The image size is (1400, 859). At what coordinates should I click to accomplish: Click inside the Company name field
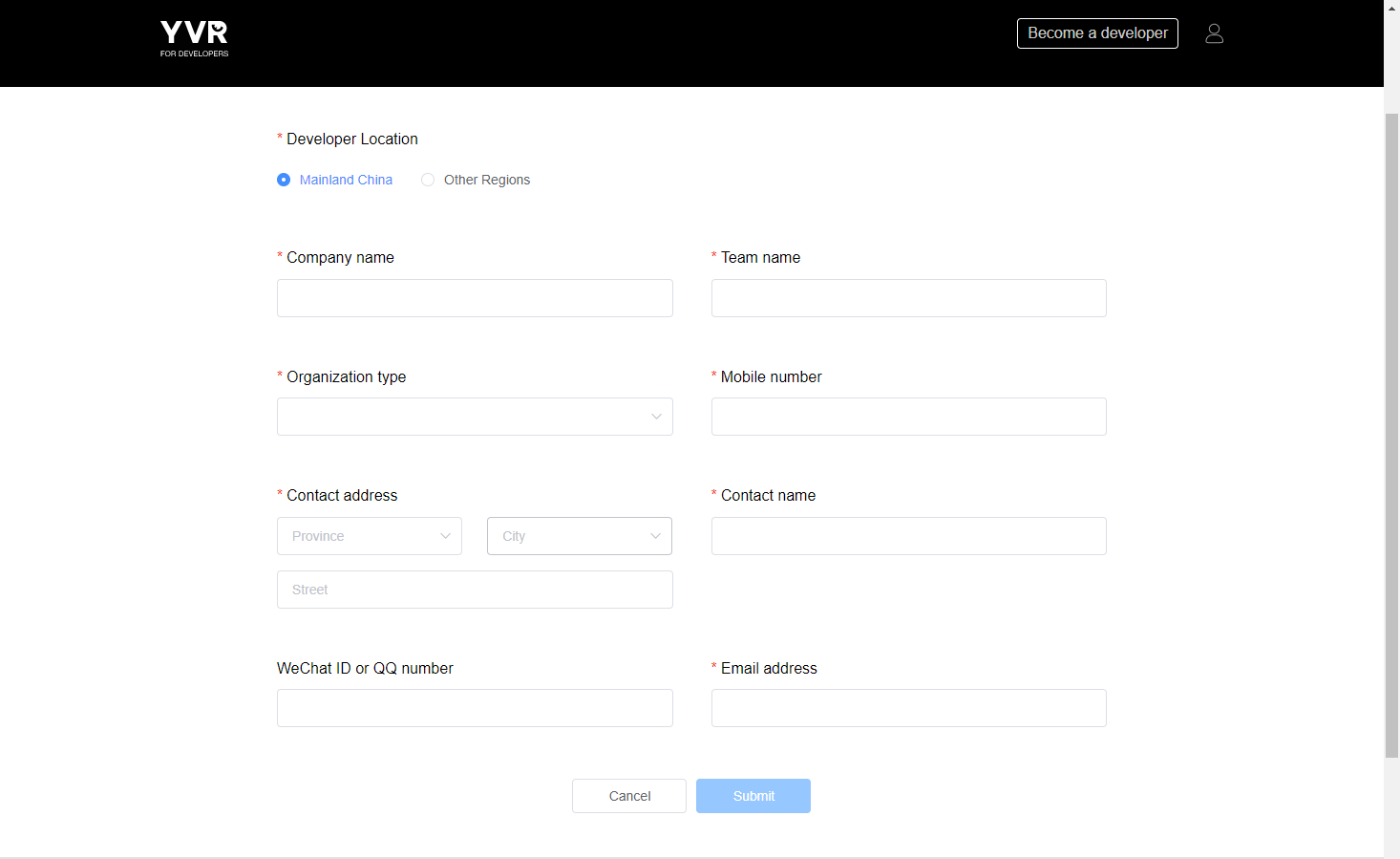(x=475, y=298)
